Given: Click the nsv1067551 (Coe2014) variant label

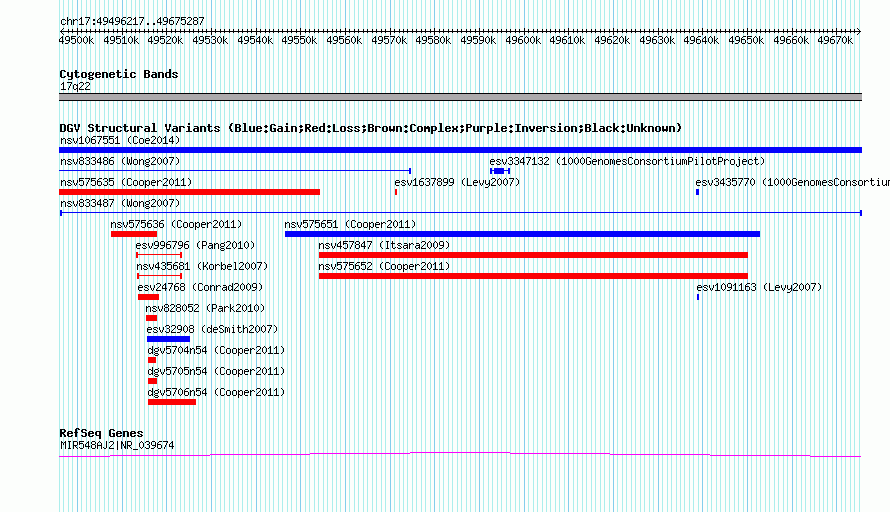Looking at the screenshot, I should click(x=120, y=140).
